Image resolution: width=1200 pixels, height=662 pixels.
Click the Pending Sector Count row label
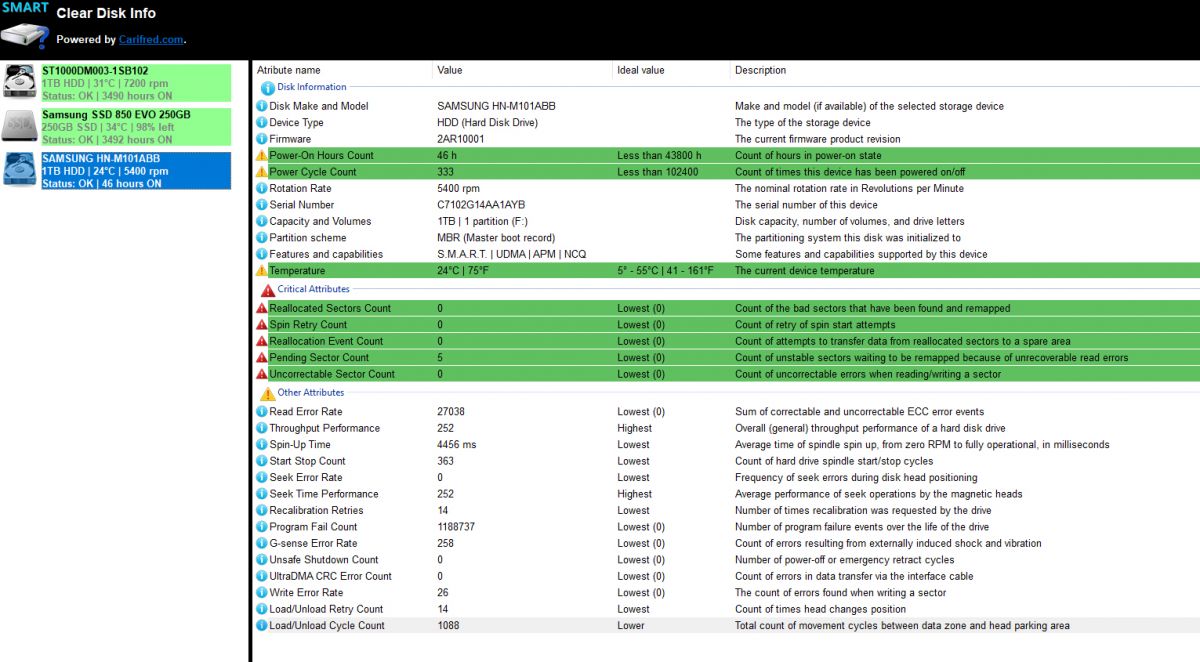[319, 358]
